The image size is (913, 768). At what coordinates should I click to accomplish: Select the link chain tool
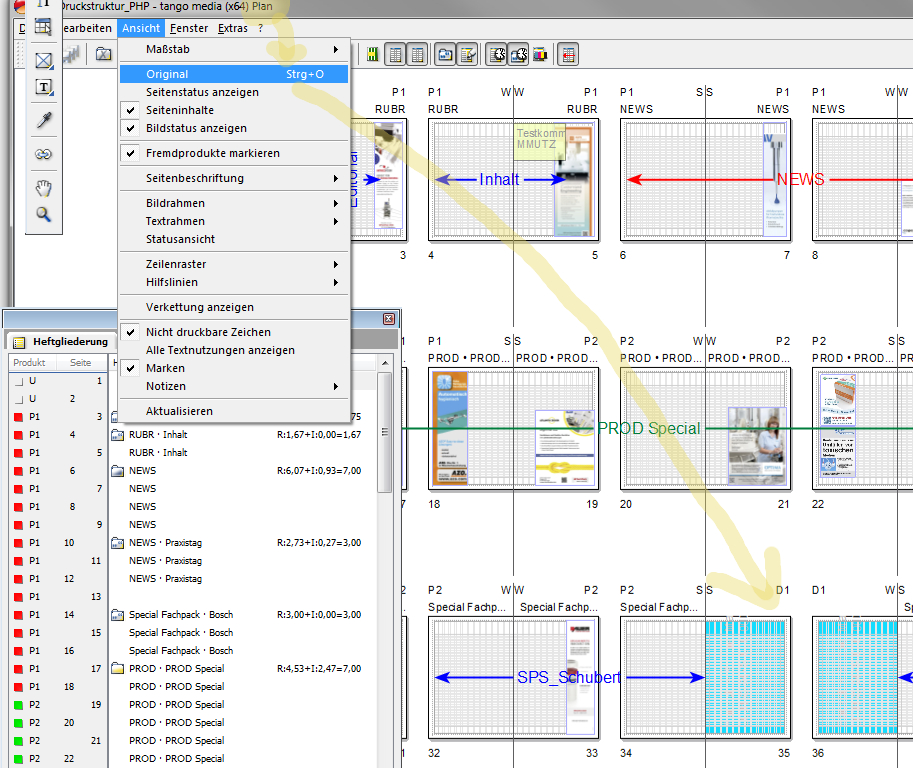point(43,155)
